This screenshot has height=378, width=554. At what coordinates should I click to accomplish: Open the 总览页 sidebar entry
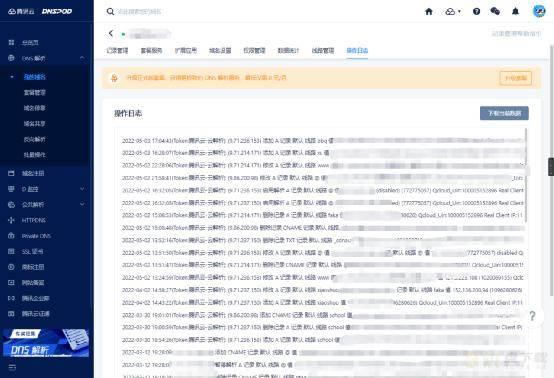[30, 43]
